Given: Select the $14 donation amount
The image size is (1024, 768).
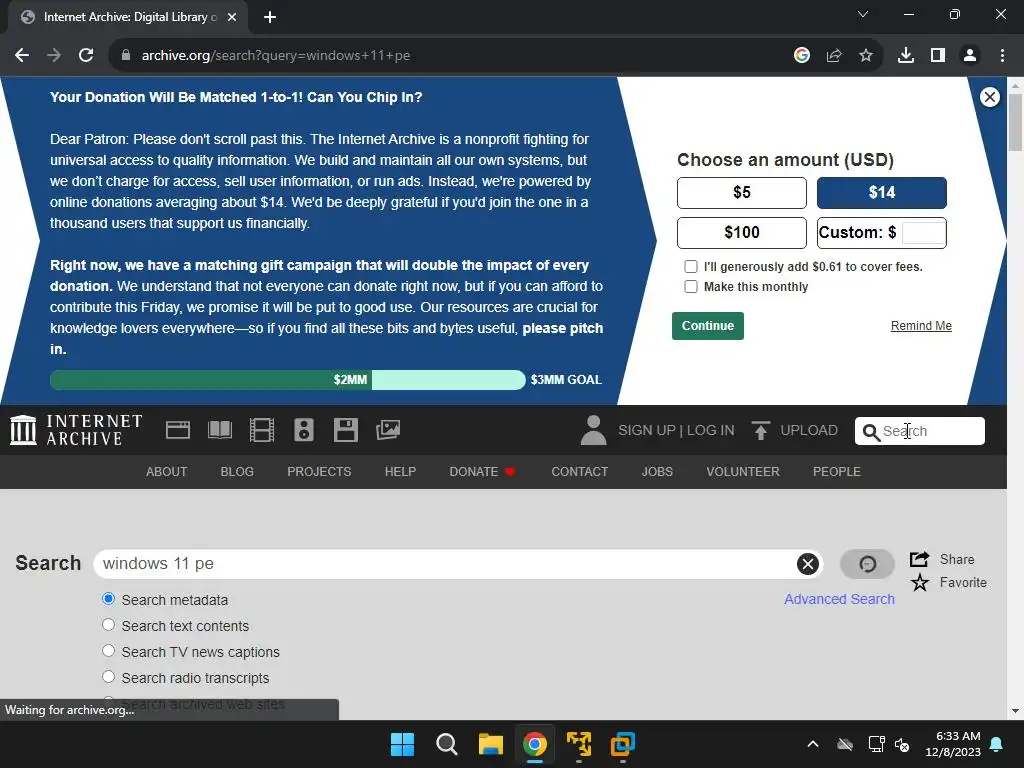Looking at the screenshot, I should (x=882, y=193).
